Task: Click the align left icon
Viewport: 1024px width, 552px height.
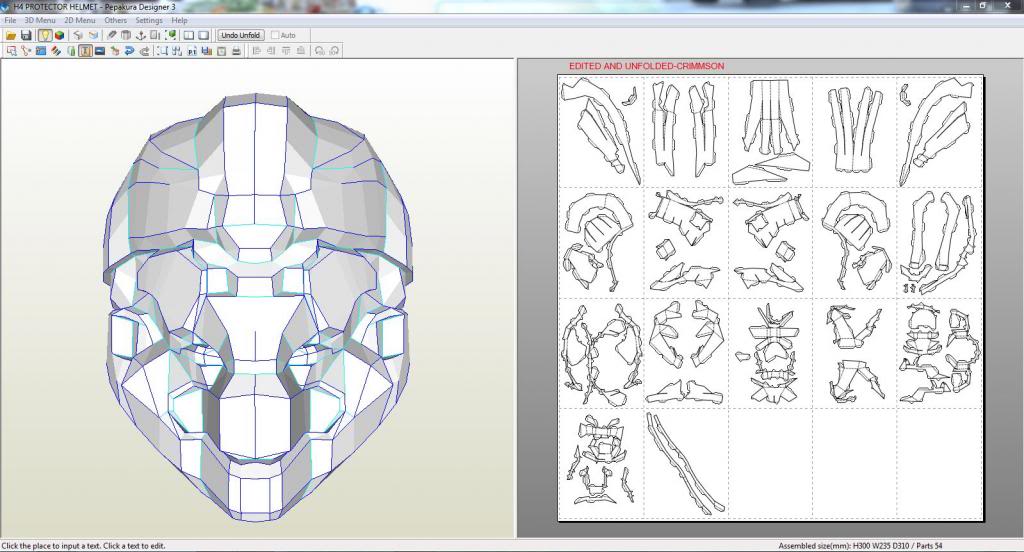Action: [256, 51]
